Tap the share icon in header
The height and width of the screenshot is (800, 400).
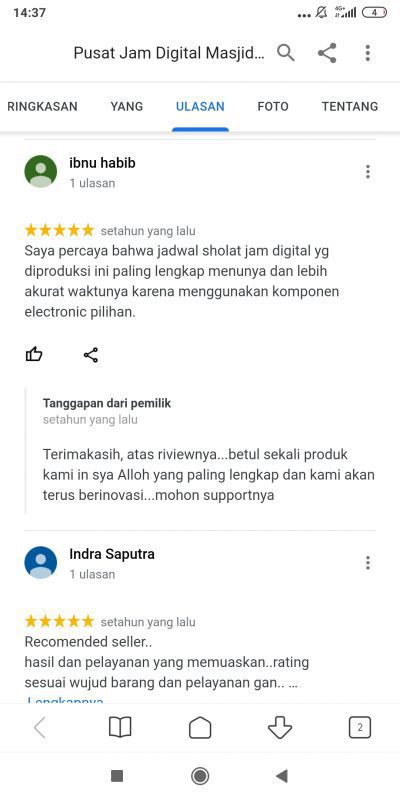(x=327, y=53)
